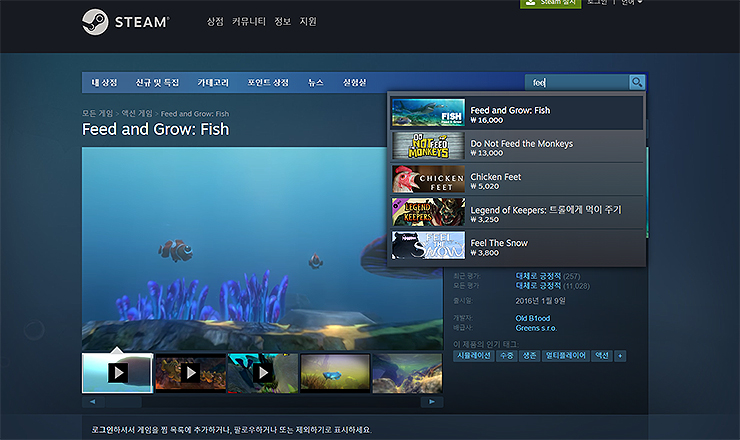
Task: Click the 수중 tag
Action: click(x=507, y=355)
